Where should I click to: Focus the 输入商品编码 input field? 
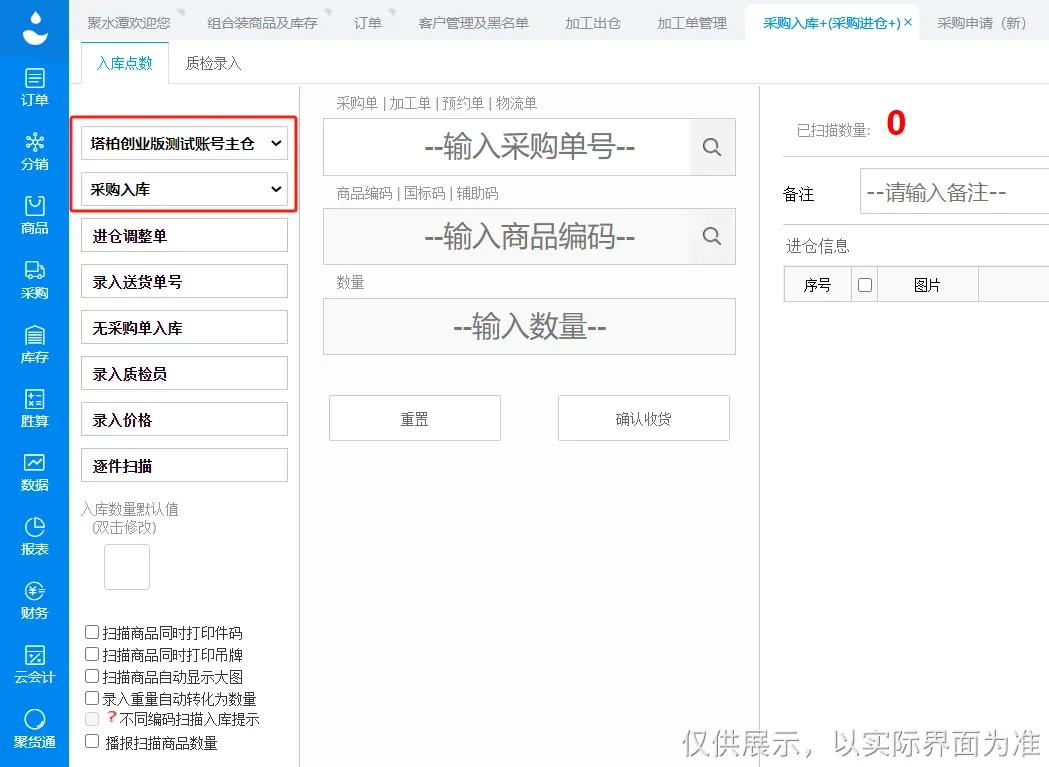point(506,236)
